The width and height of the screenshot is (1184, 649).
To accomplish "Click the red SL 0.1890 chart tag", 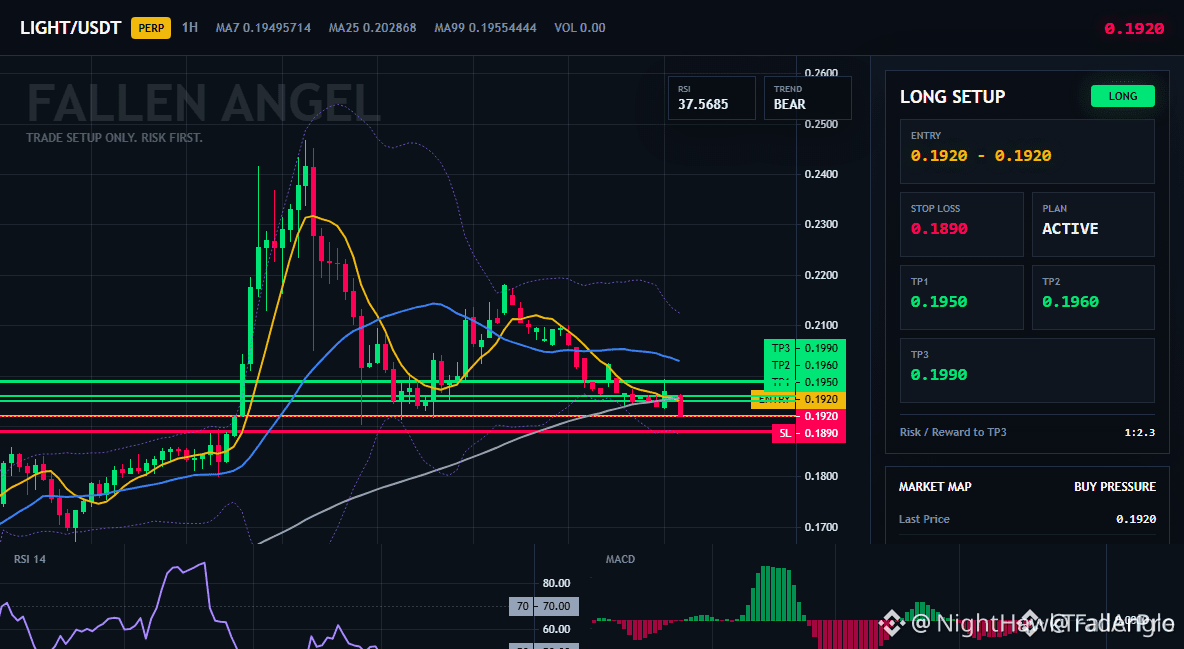I will coord(809,433).
